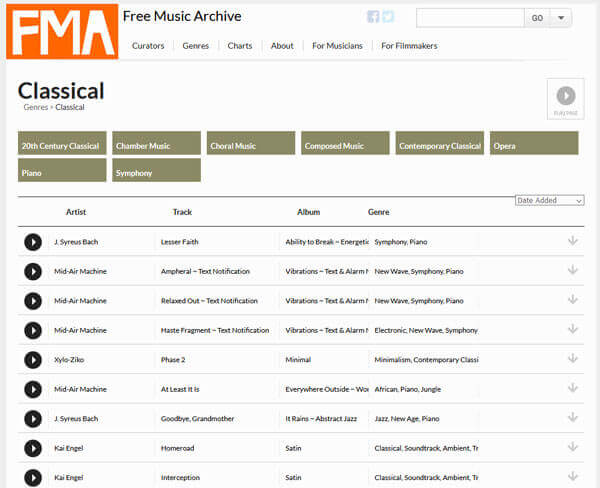Select the 20th Century Classical subgenre
This screenshot has width=600, height=488.
tap(62, 143)
